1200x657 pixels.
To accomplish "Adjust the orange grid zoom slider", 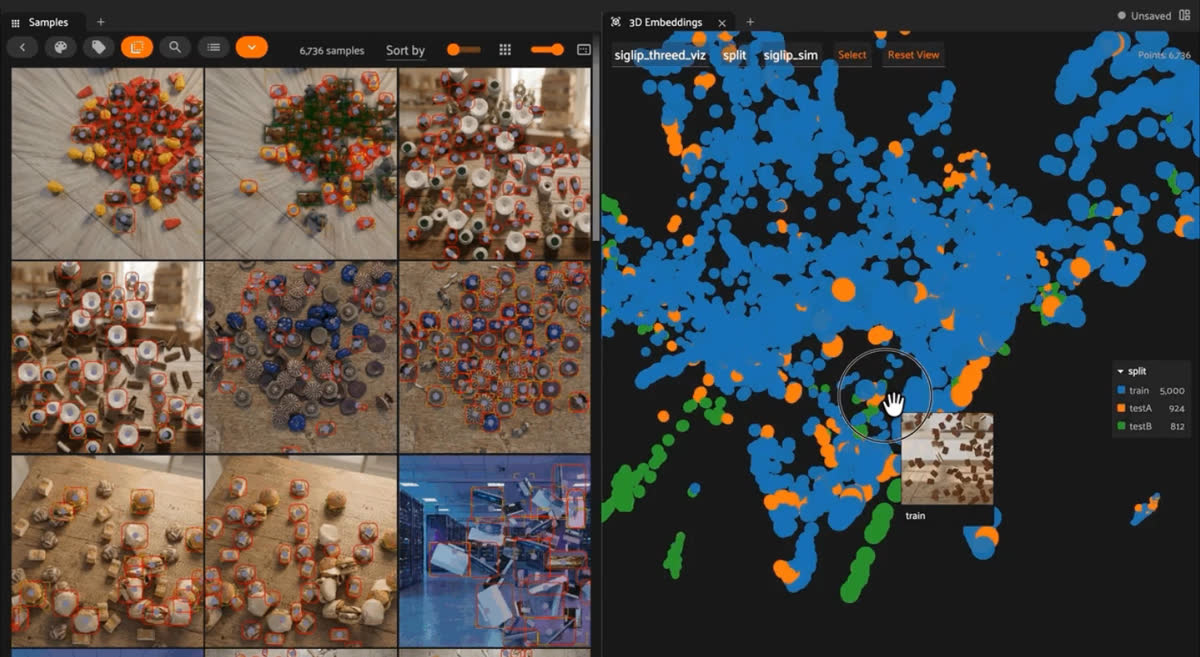I will click(547, 49).
